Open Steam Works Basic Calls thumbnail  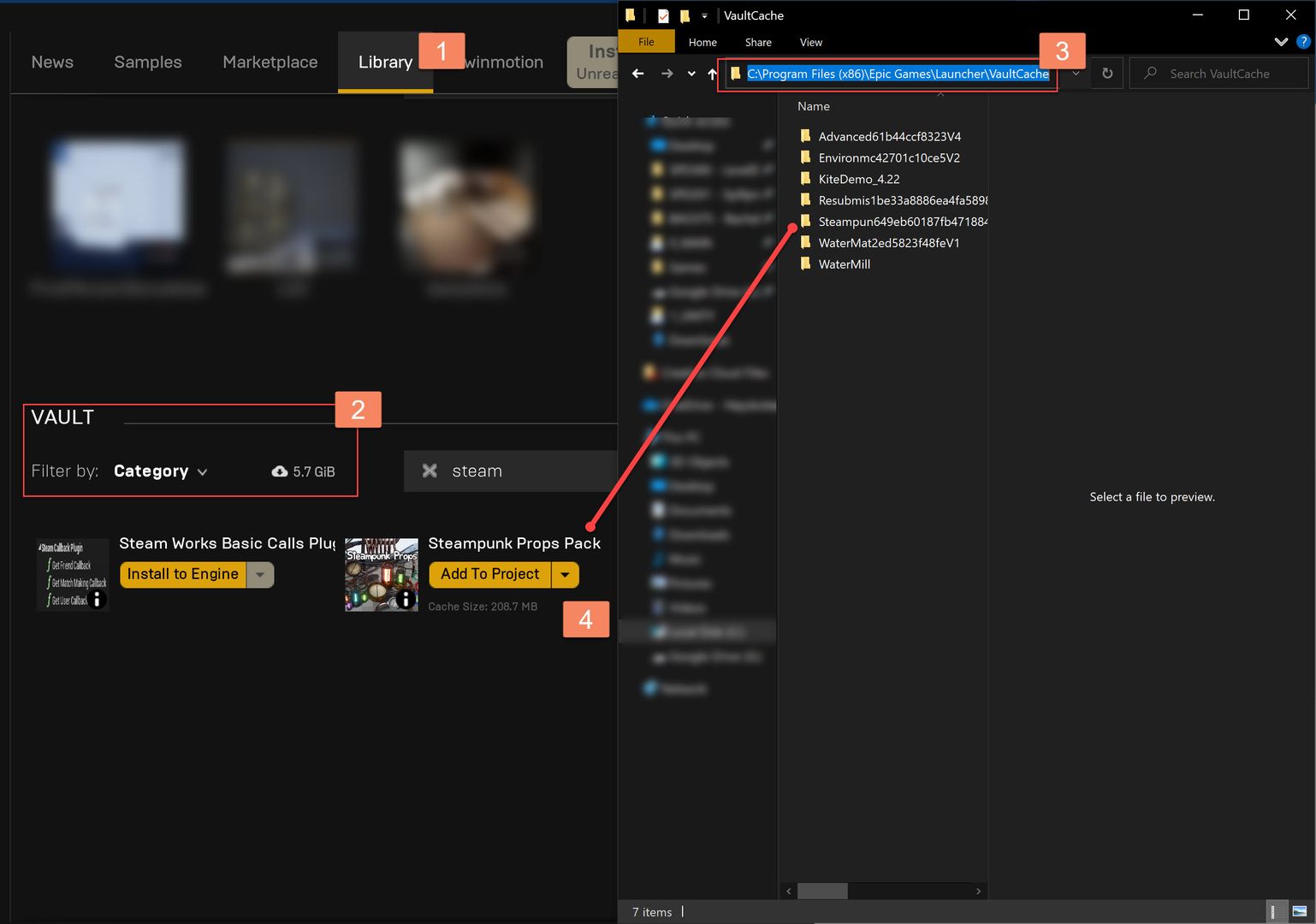[x=73, y=574]
